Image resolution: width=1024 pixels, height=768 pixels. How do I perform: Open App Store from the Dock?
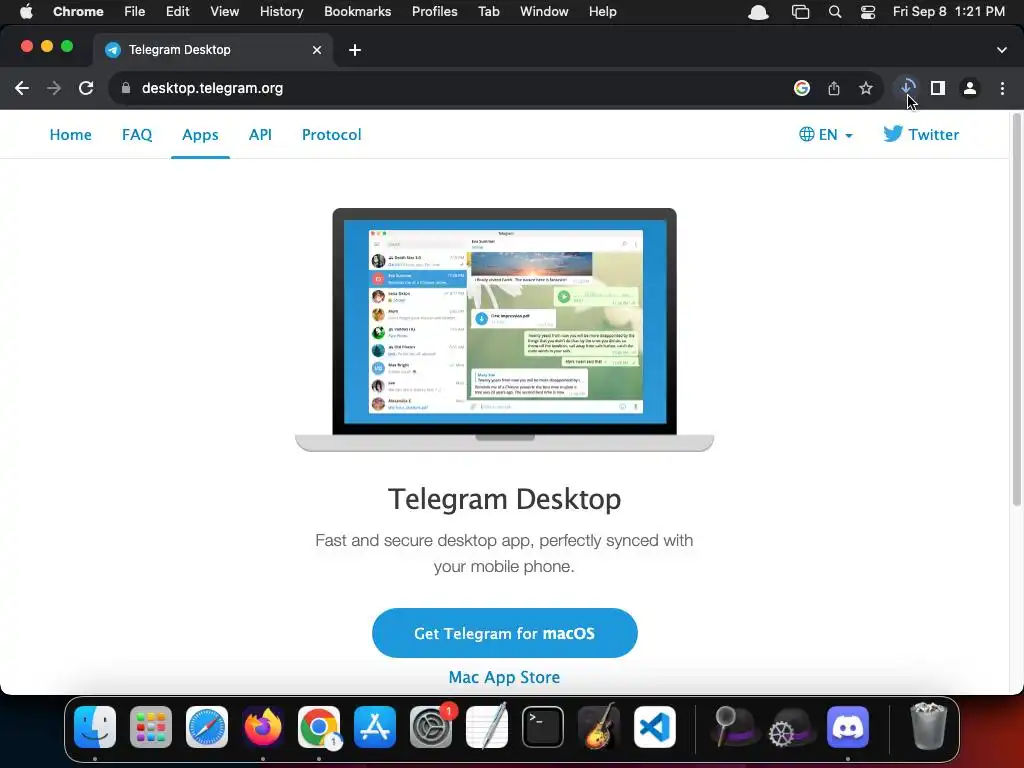(375, 727)
